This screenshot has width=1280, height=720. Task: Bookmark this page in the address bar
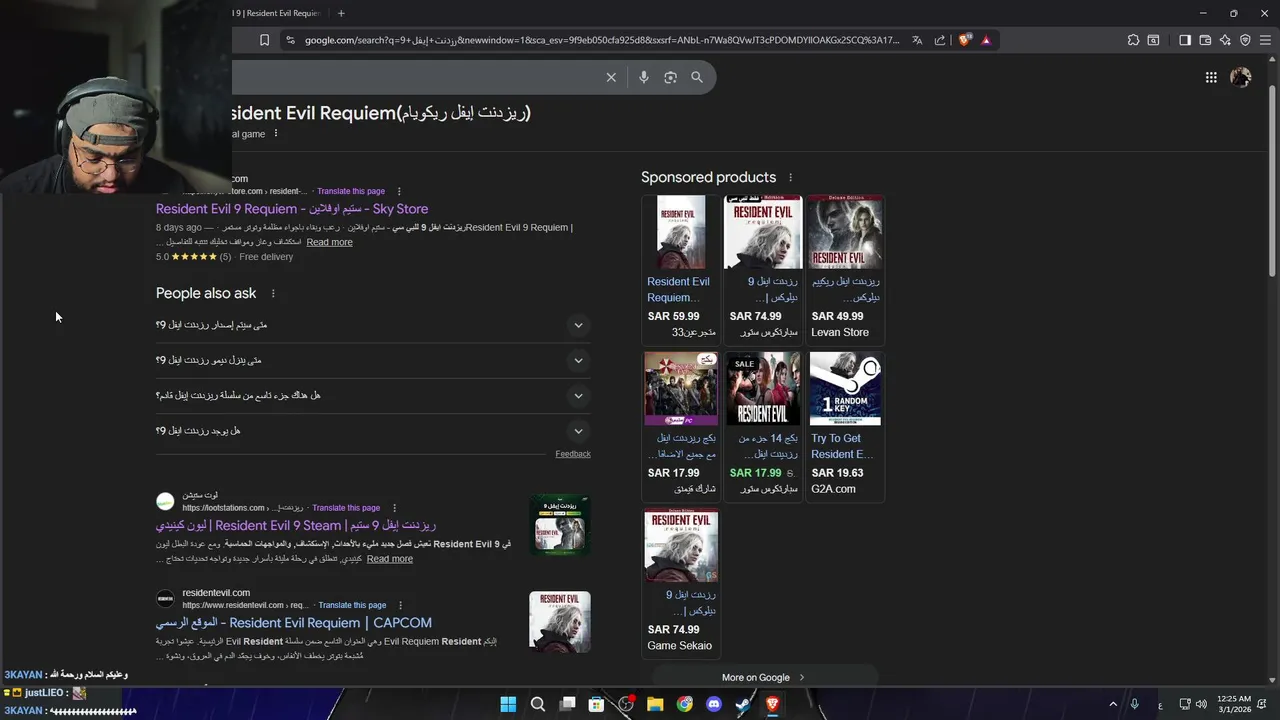click(x=264, y=40)
